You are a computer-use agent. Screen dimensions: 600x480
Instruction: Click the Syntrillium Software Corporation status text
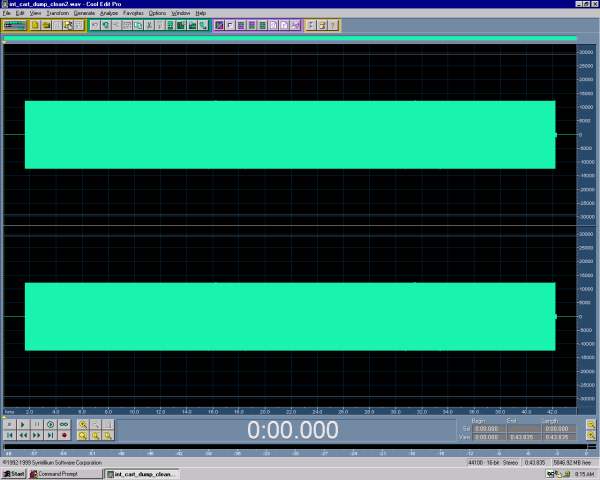pyautogui.click(x=52, y=463)
